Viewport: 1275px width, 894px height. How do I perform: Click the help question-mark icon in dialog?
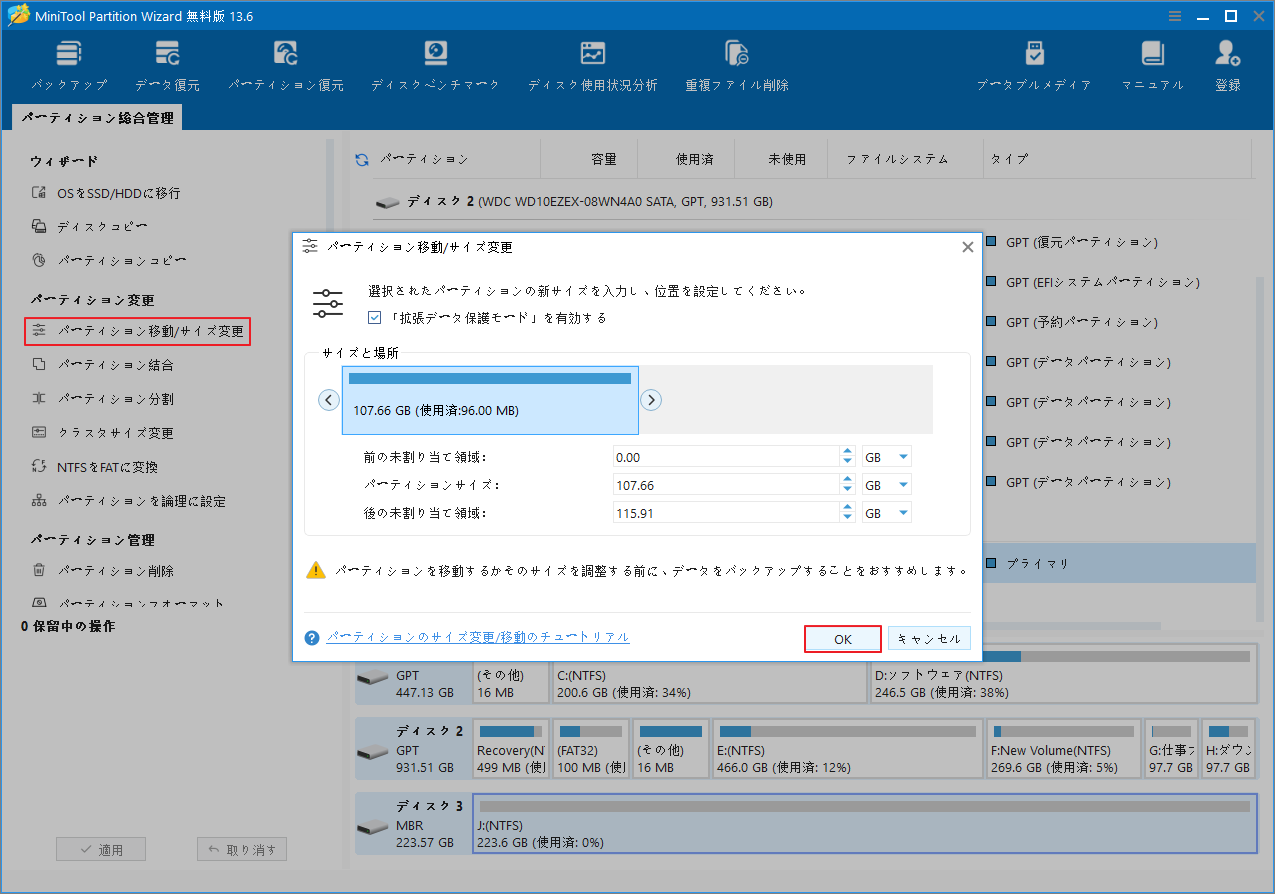312,637
